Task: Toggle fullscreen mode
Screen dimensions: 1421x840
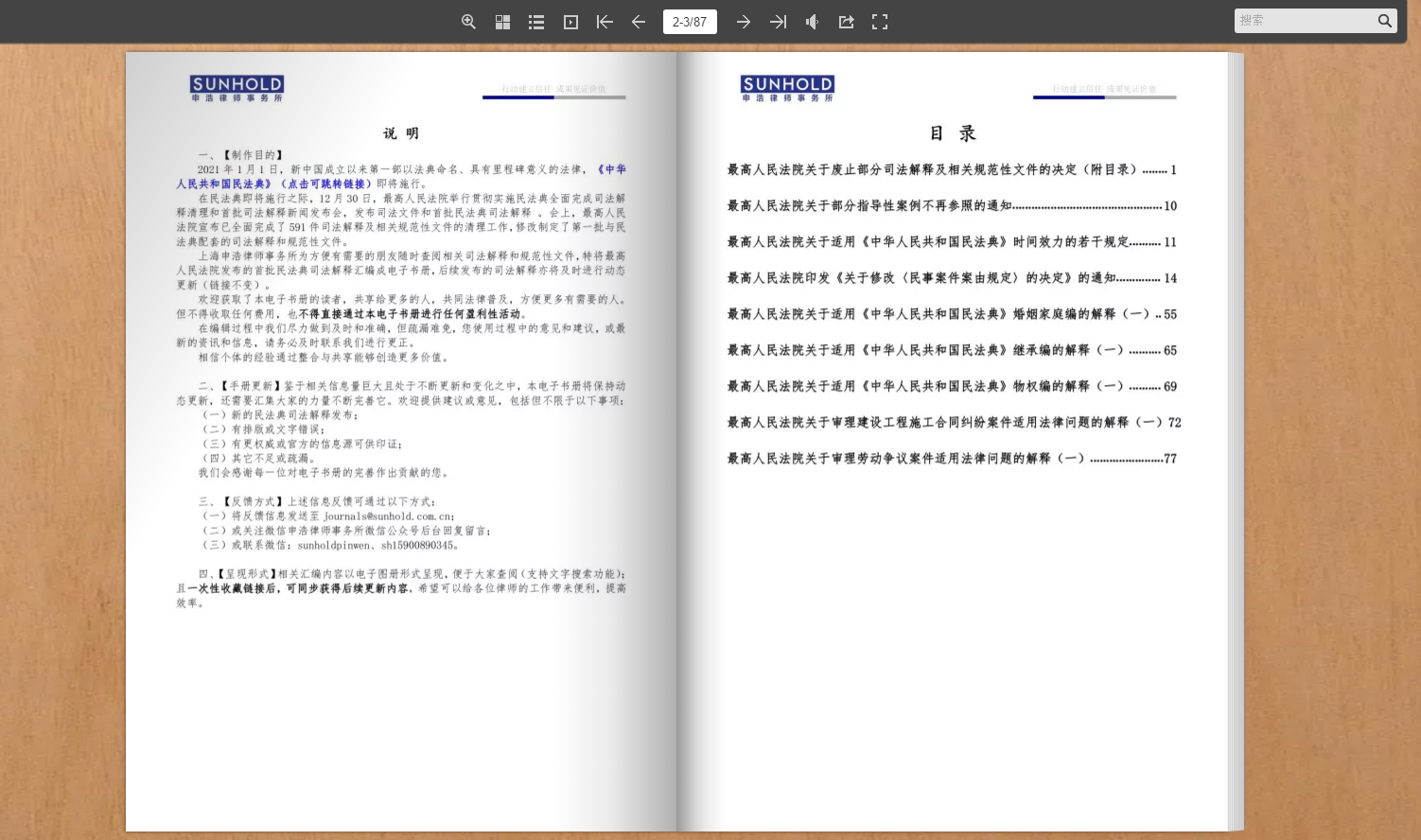Action: 880,22
